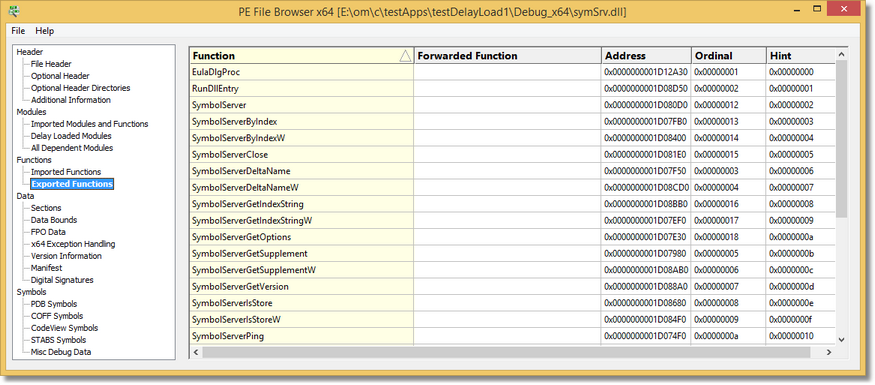Select the SymbolServerByIndexW row

[x=301, y=138]
